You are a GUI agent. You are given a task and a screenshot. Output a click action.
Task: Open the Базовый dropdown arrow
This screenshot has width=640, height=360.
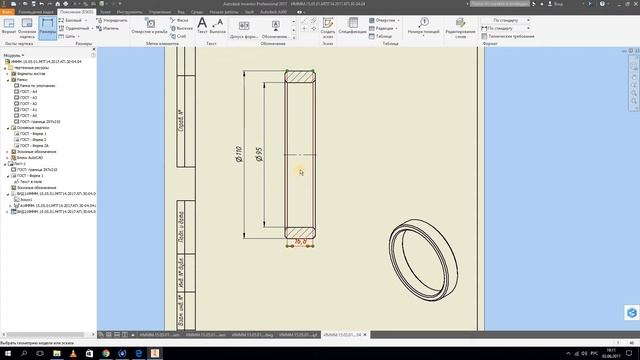pyautogui.click(x=86, y=20)
